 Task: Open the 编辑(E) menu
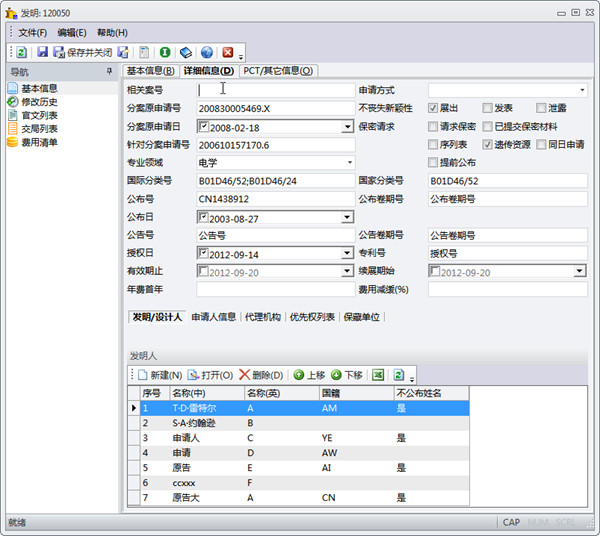(x=72, y=33)
